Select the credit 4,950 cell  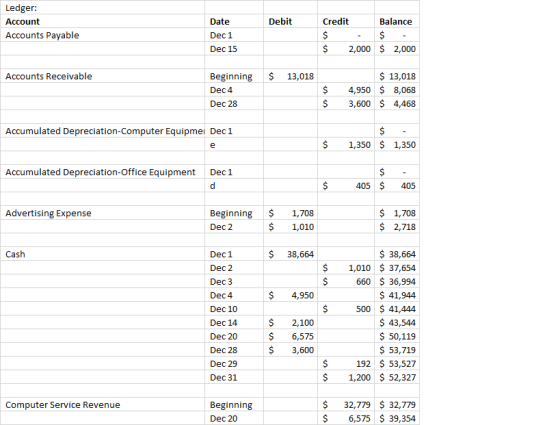click(x=346, y=90)
